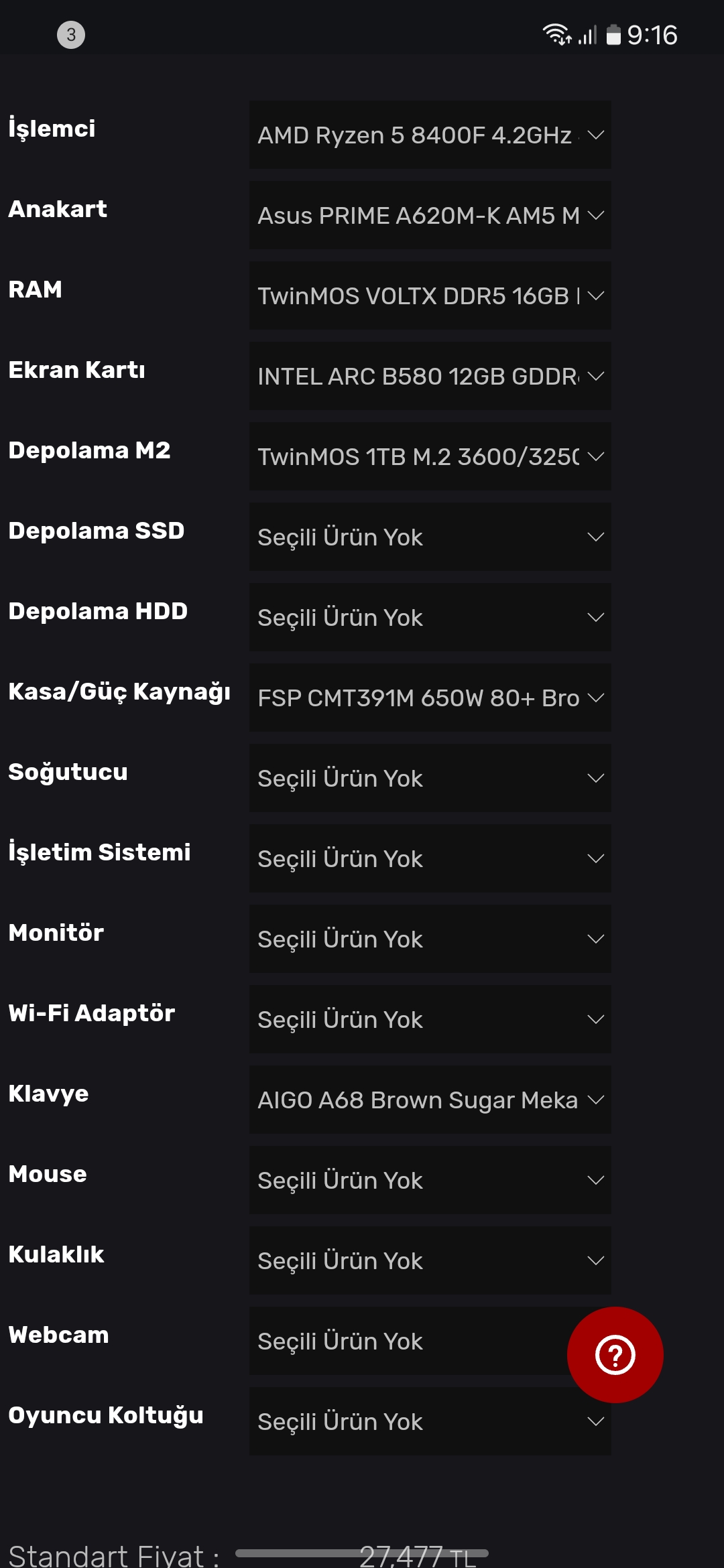This screenshot has height=1568, width=724.
Task: Expand the İşletim Sistemi dropdown
Action: 430,858
